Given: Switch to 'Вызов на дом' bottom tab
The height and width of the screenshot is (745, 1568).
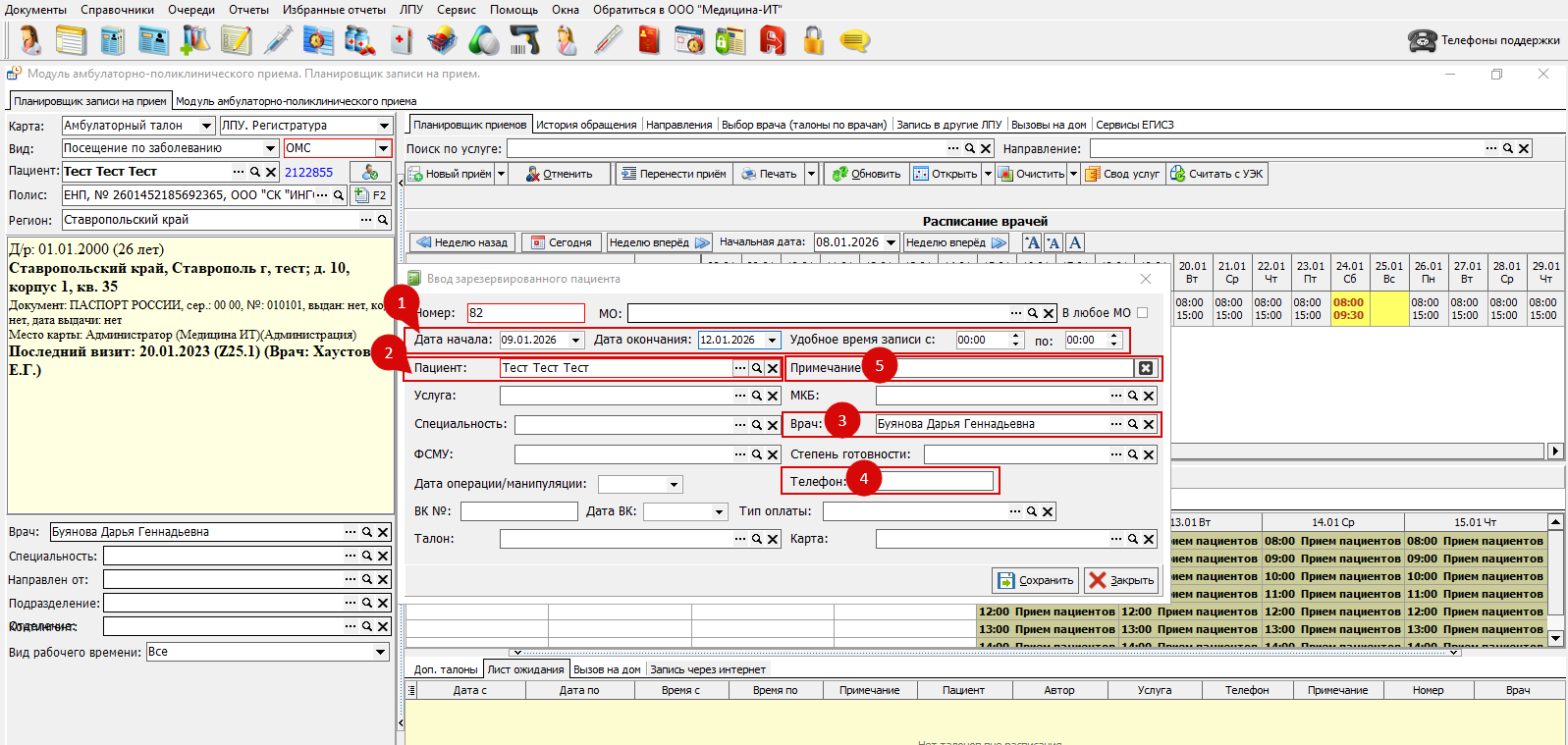Looking at the screenshot, I should pyautogui.click(x=607, y=669).
